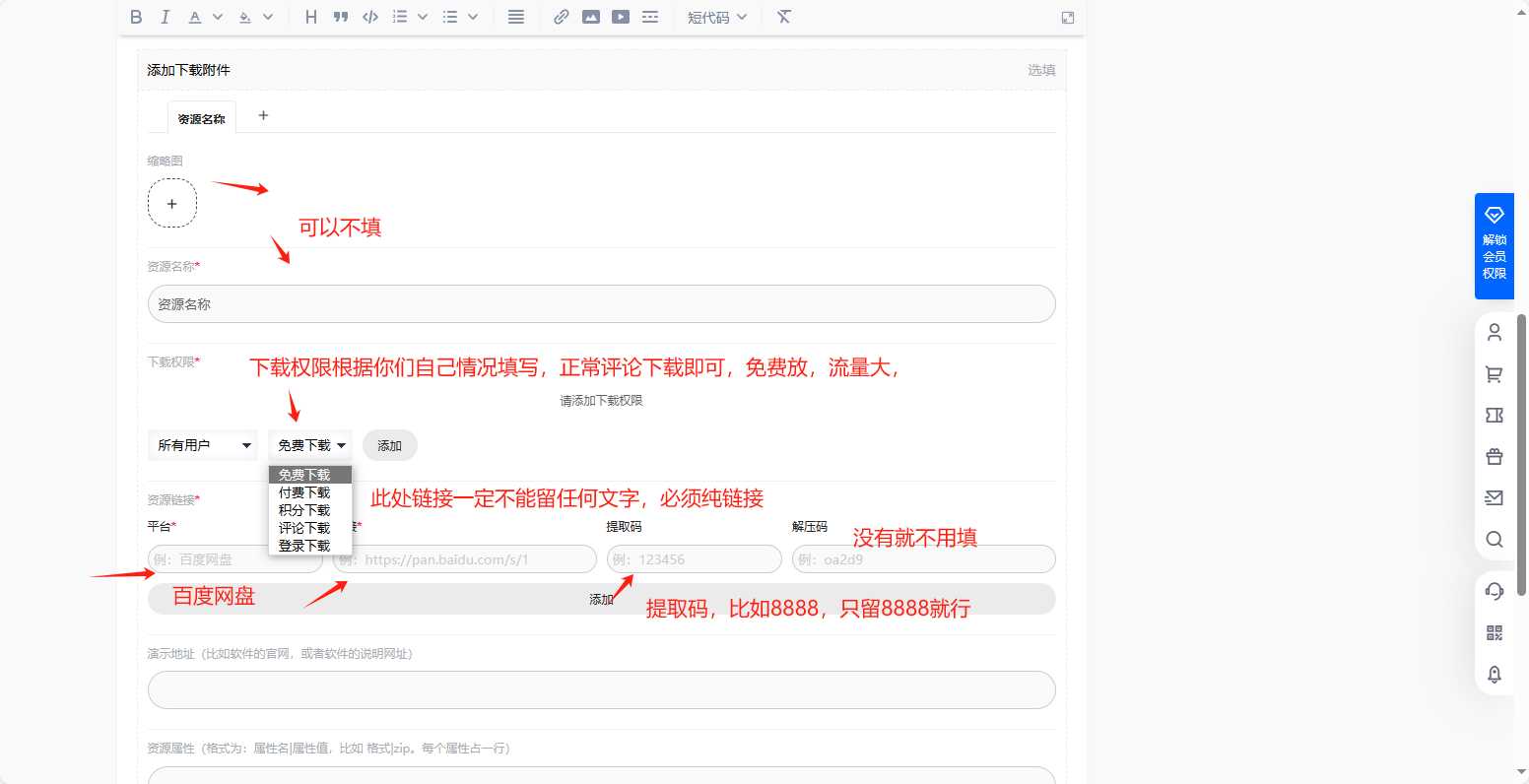
Task: Toggle bold formatting
Action: 136,17
